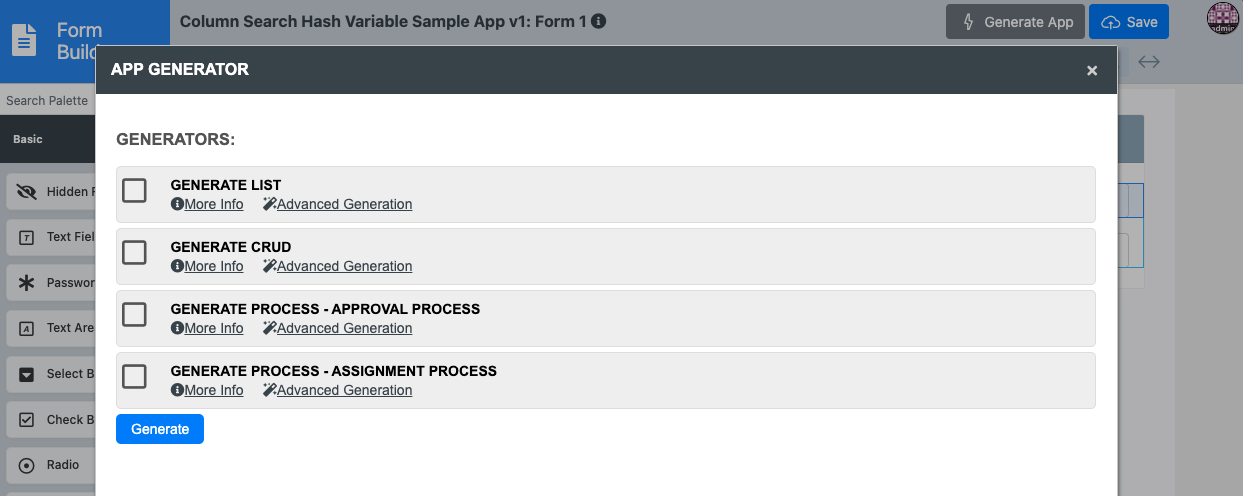Close the App Generator dialog

[1092, 70]
